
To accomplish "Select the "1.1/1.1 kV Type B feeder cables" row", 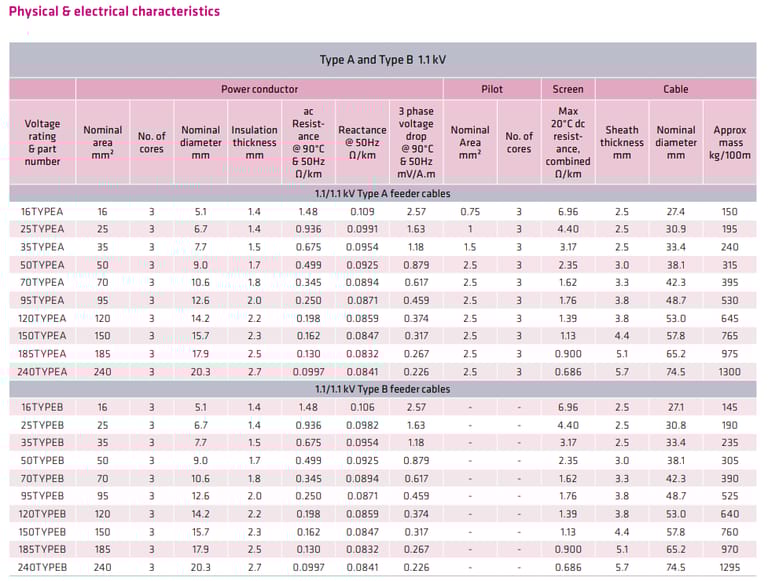I will pyautogui.click(x=383, y=389).
